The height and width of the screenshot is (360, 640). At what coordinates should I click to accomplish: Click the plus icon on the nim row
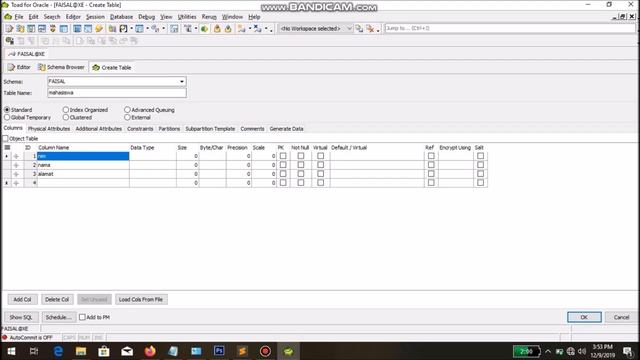[x=16, y=156]
